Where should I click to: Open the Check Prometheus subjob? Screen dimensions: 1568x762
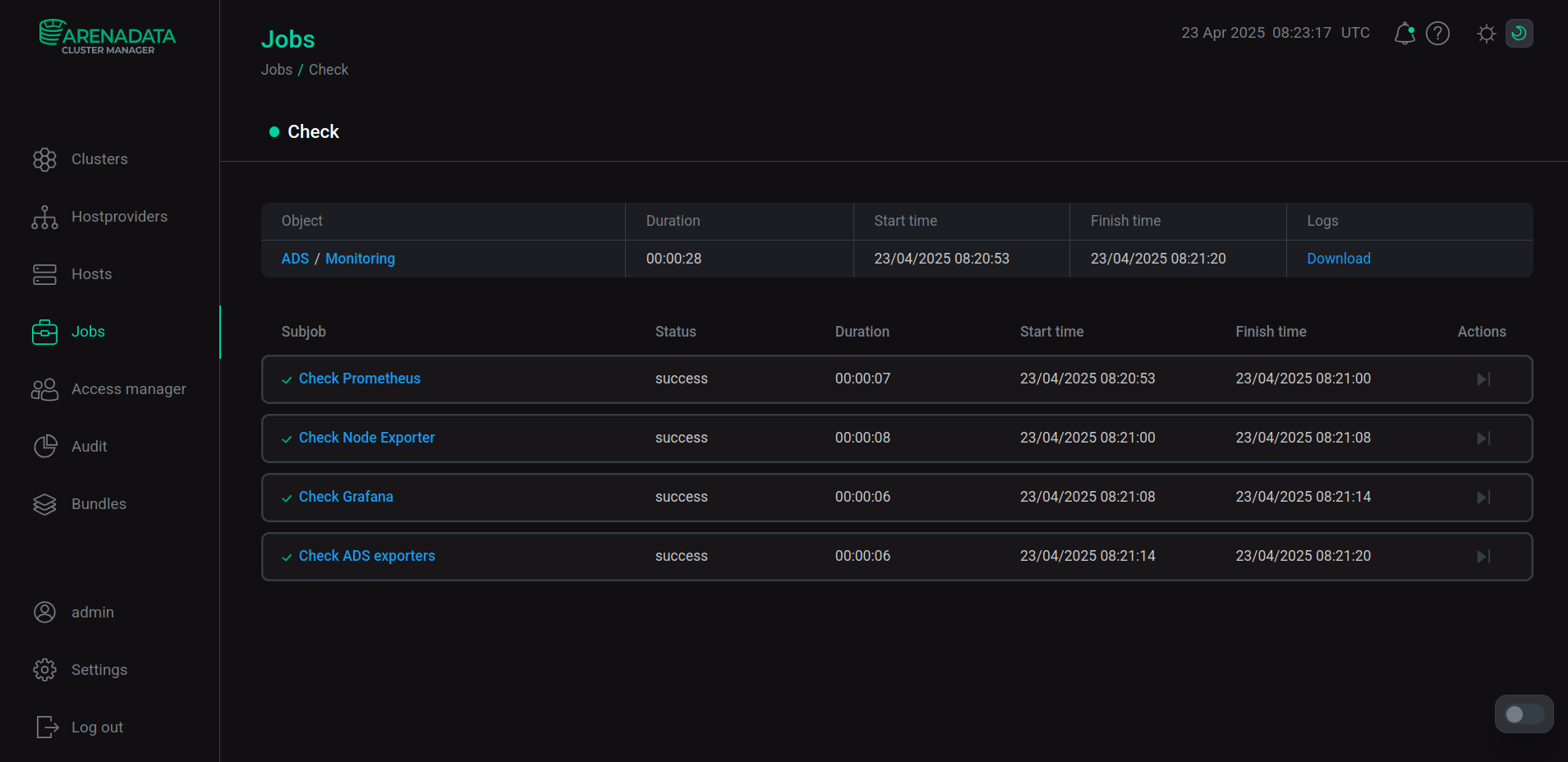click(x=360, y=379)
